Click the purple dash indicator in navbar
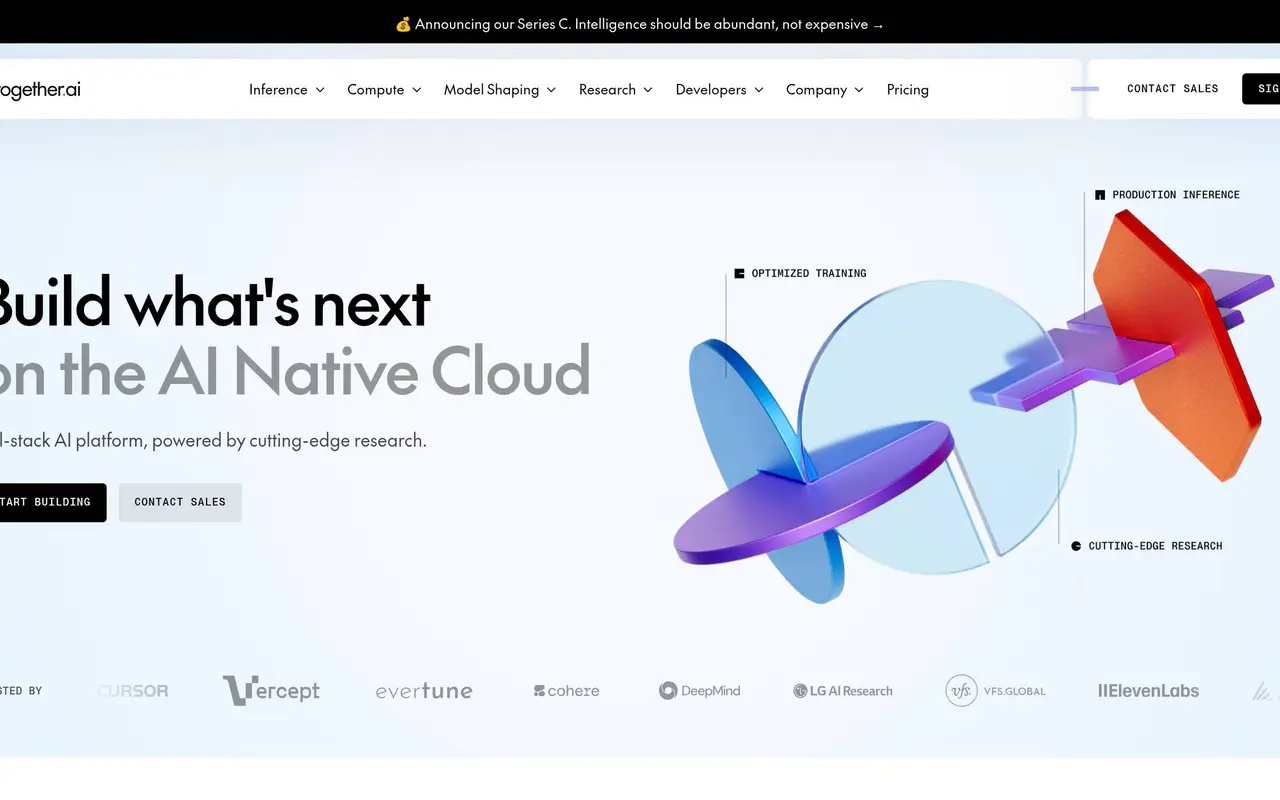Viewport: 1280px width, 800px height. [1085, 89]
